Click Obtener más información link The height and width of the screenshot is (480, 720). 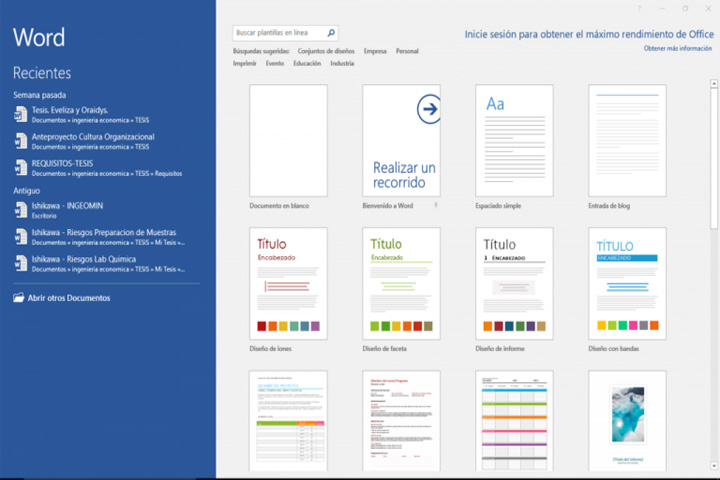point(678,48)
